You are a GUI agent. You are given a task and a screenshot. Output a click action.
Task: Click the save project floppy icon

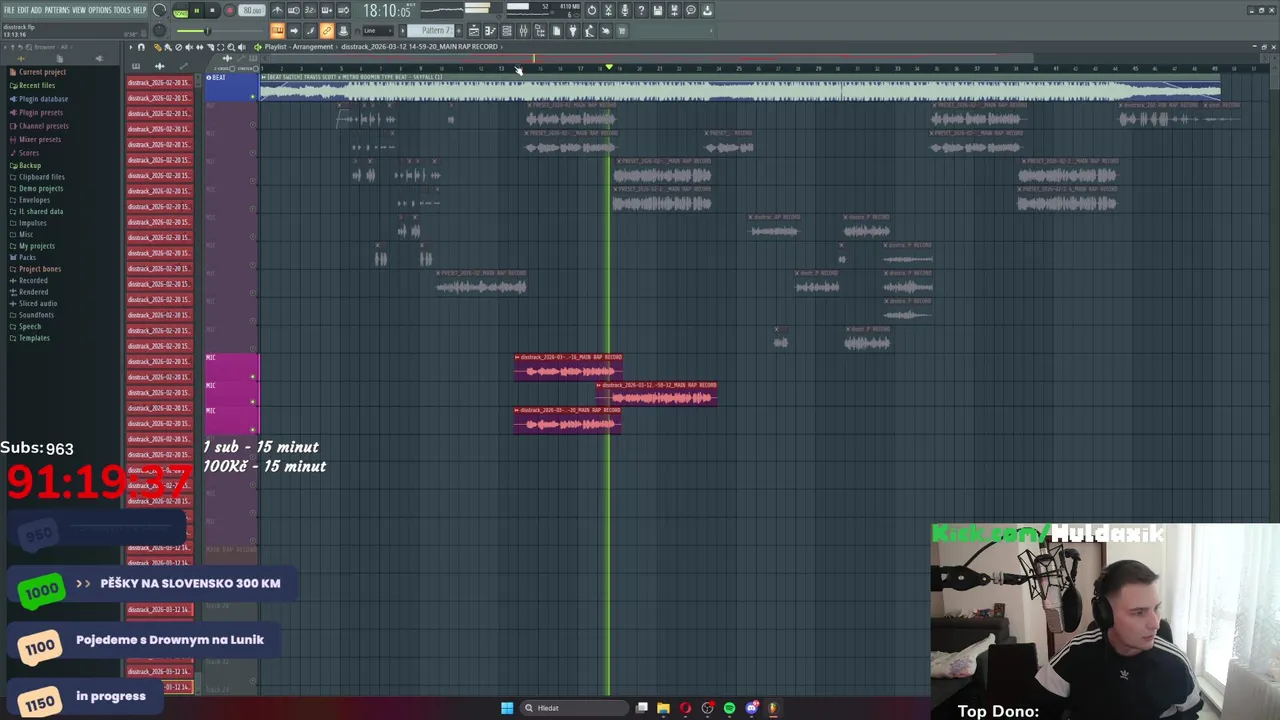click(658, 11)
